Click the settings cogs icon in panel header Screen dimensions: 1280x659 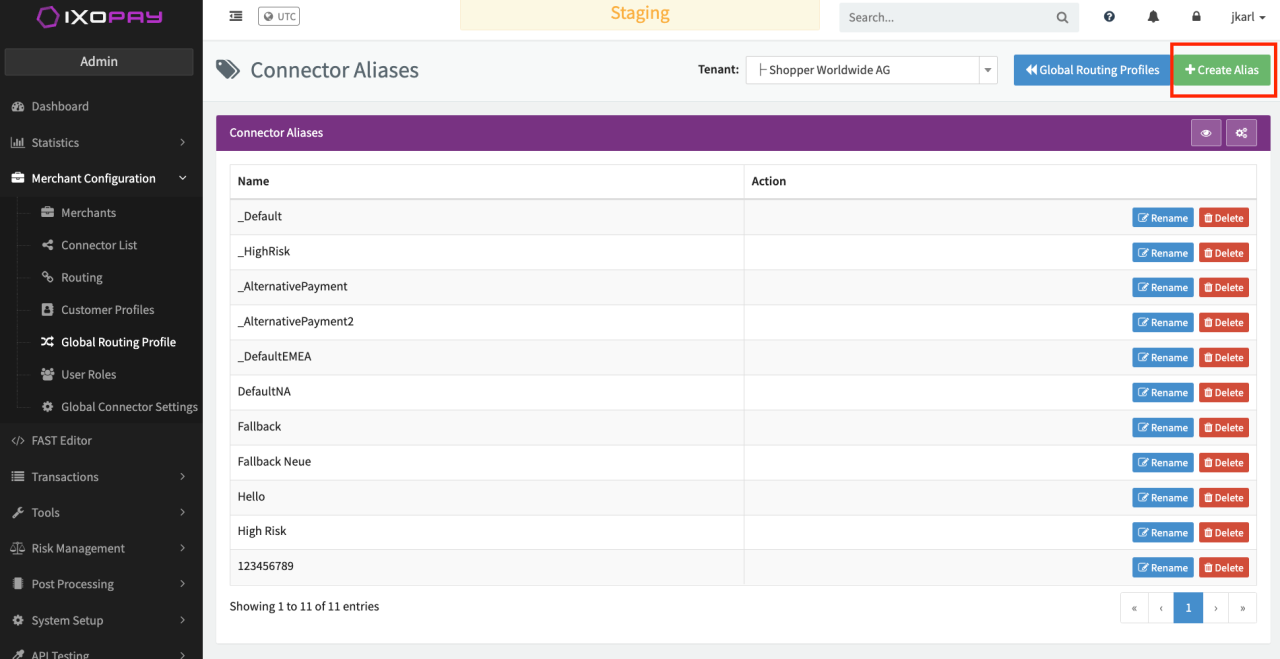coord(1241,133)
